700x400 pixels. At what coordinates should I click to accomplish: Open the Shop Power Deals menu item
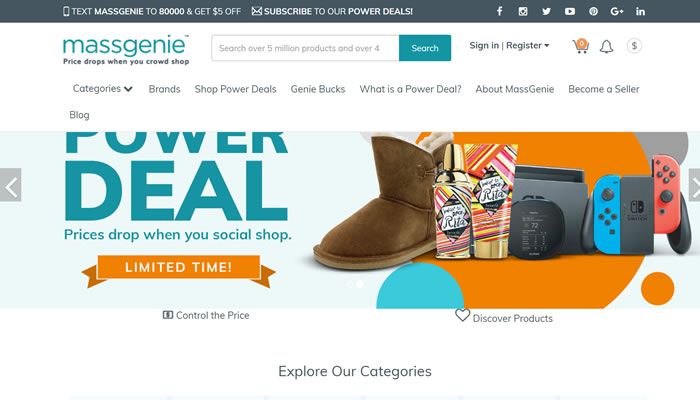(235, 89)
